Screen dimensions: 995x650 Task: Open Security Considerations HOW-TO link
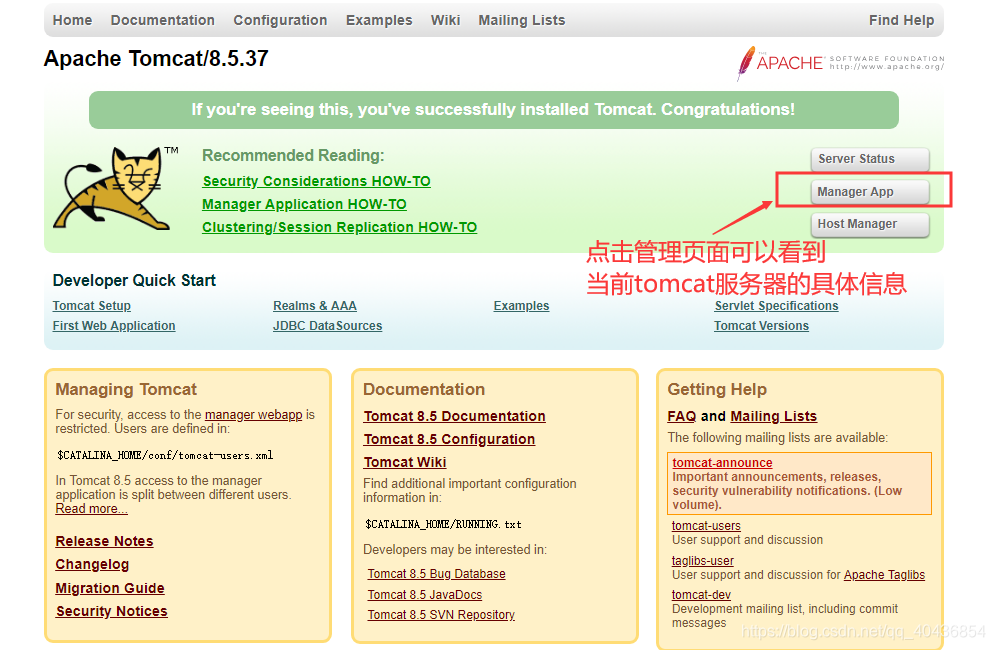point(317,182)
